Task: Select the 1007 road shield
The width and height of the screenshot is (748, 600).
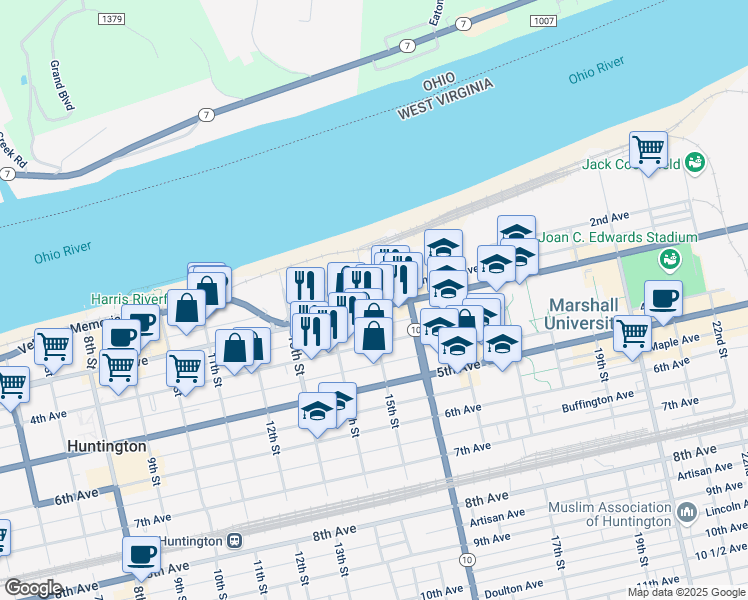Action: tap(544, 21)
